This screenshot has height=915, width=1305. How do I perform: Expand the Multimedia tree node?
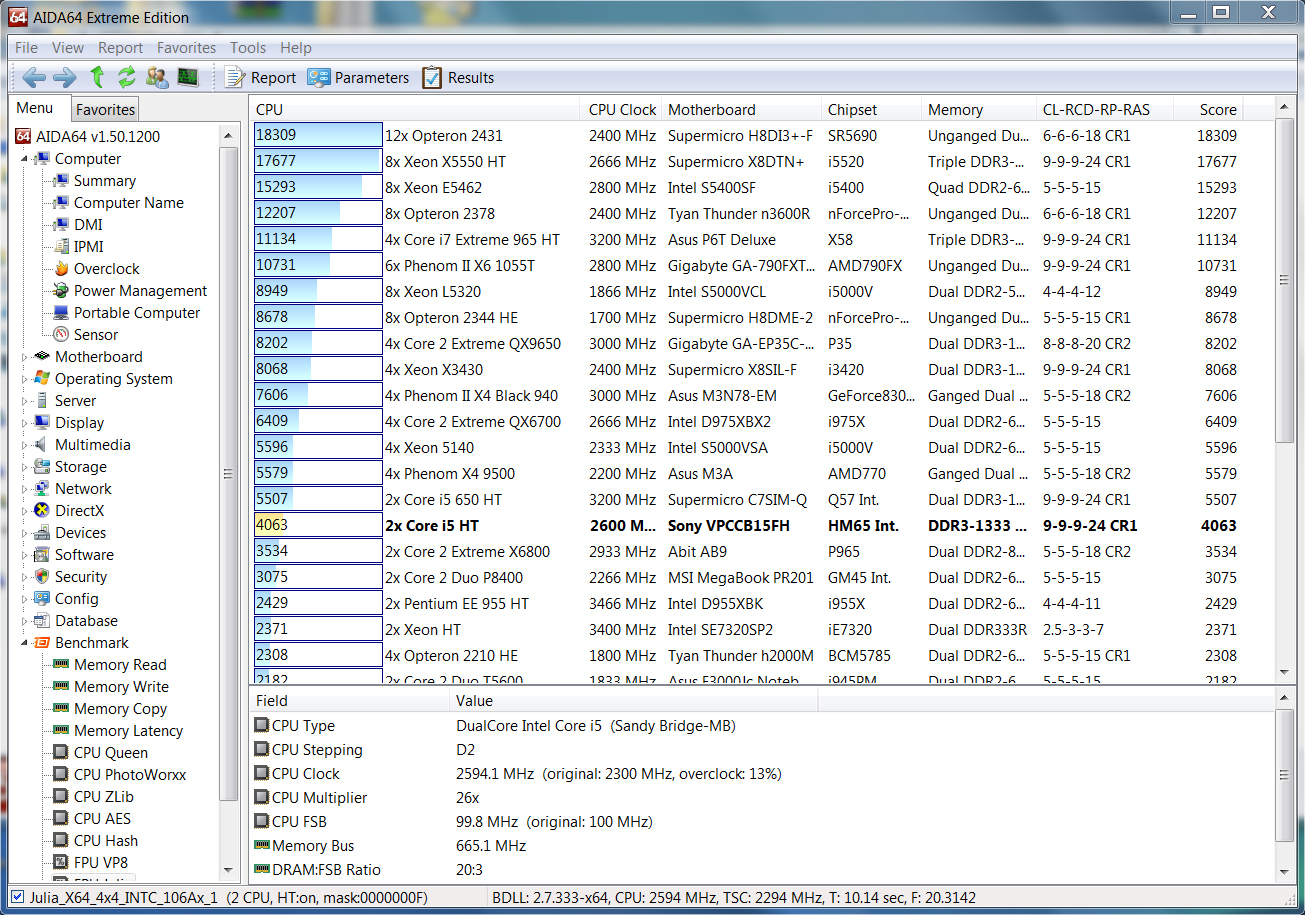coord(25,445)
